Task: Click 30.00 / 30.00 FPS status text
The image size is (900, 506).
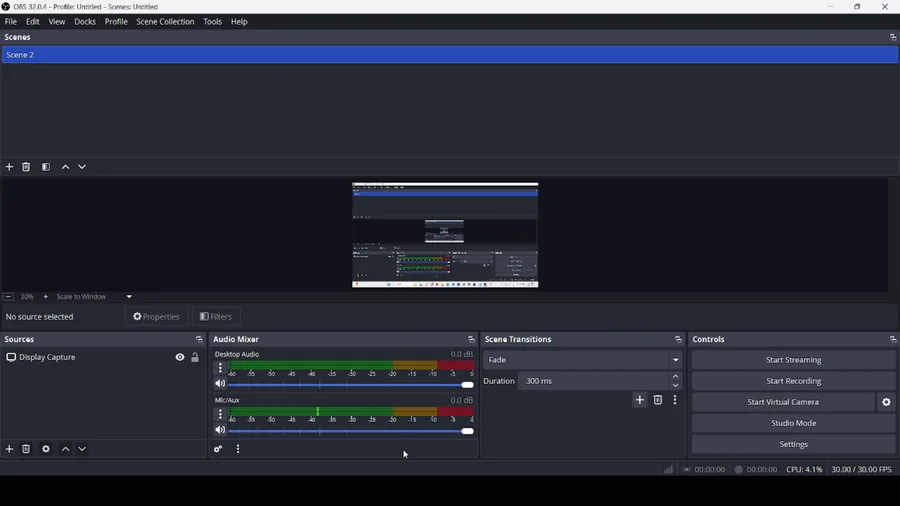Action: pos(861,469)
